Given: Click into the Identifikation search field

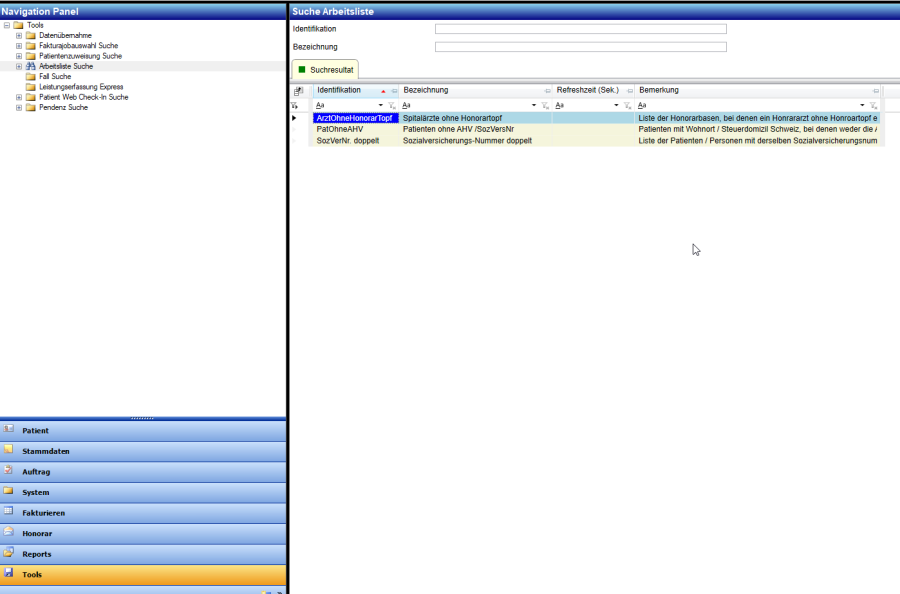Looking at the screenshot, I should [580, 29].
